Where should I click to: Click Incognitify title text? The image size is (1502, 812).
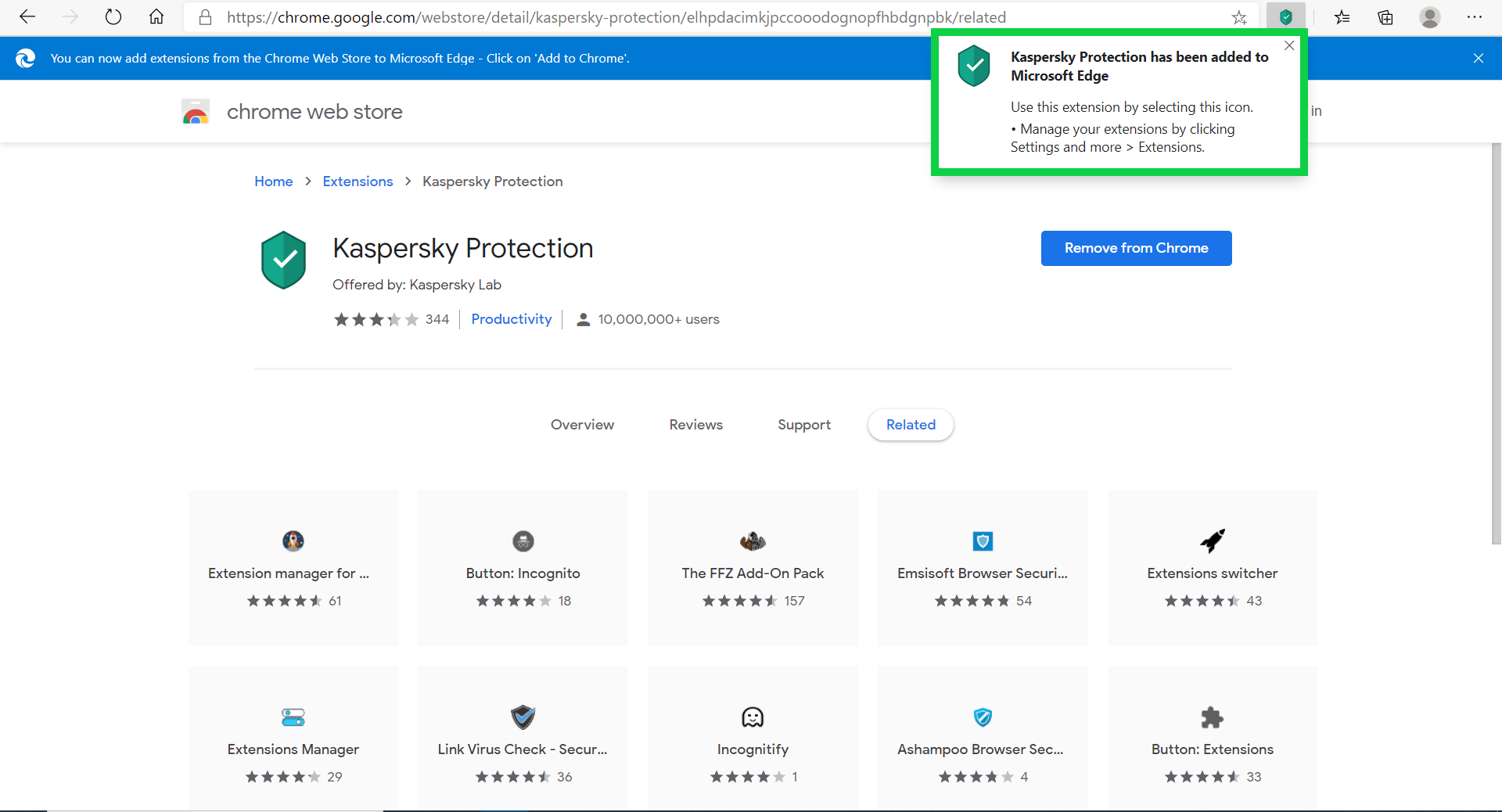753,749
